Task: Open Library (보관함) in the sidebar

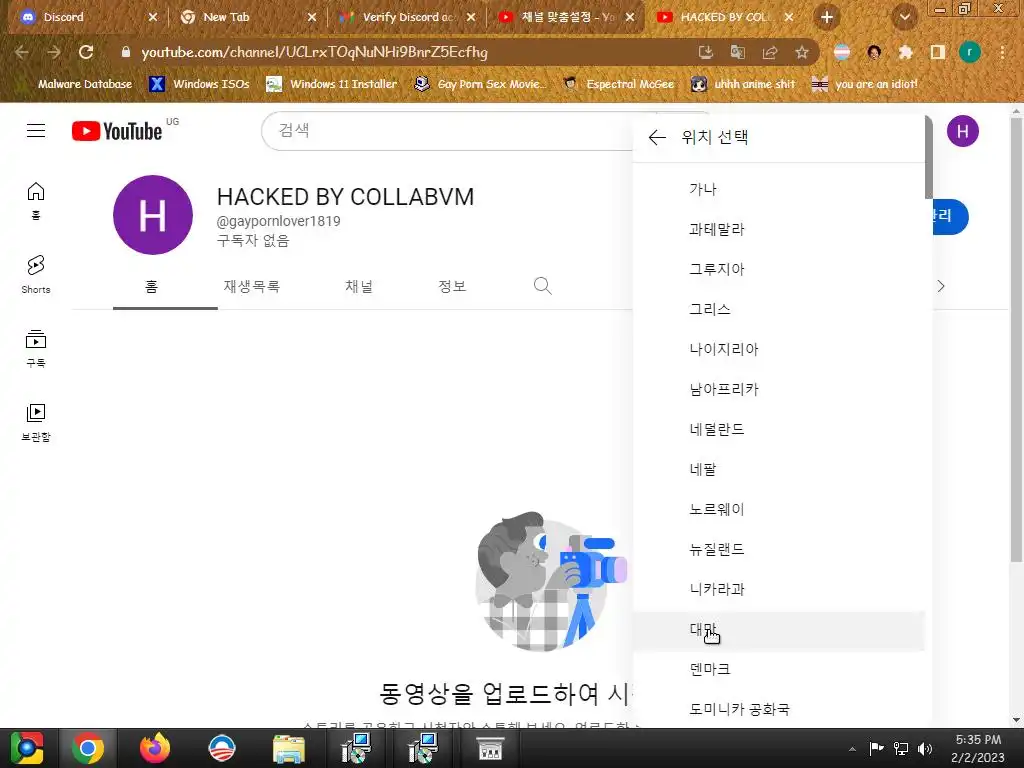Action: click(x=36, y=422)
